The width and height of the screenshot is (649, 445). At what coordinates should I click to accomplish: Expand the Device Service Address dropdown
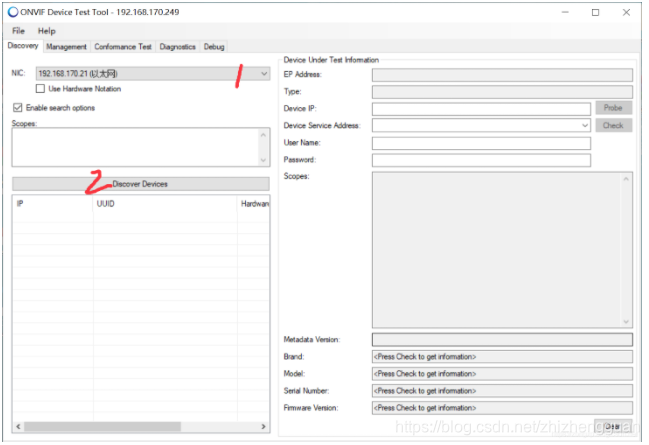coord(584,125)
